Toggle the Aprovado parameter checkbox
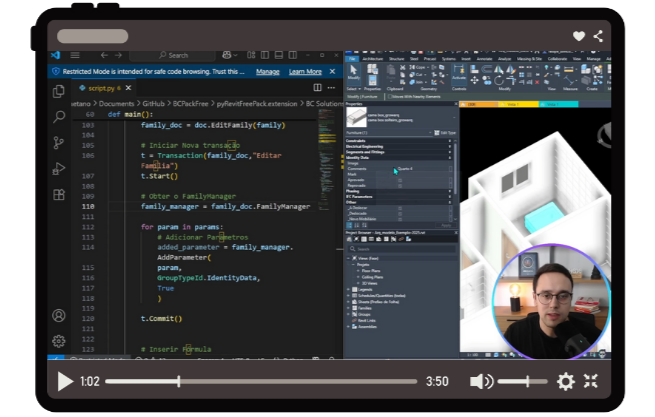The height and width of the screenshot is (417, 655). (400, 180)
